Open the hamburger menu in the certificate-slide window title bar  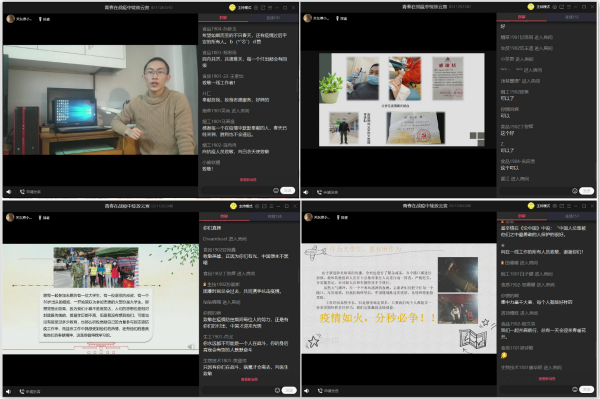569,7
